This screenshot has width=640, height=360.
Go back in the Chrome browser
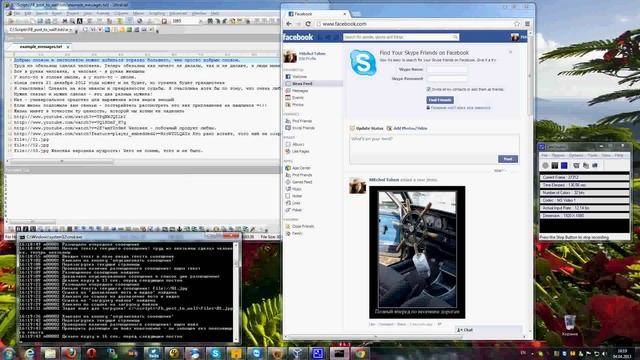(x=289, y=24)
